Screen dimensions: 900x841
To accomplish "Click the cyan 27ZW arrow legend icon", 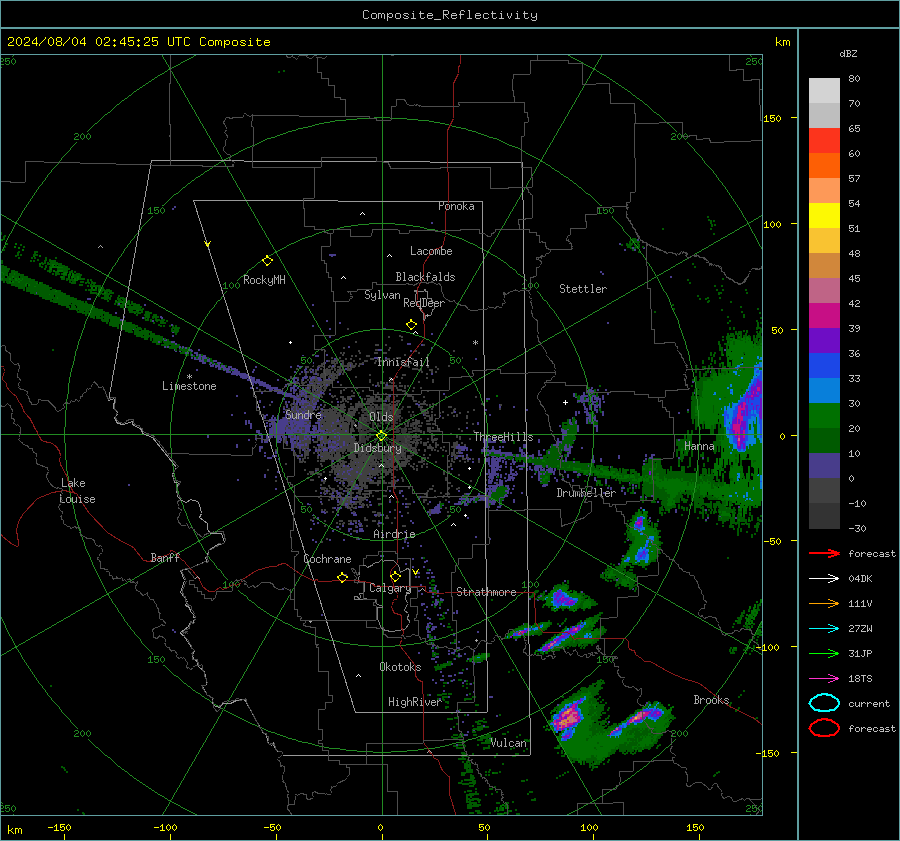I will [x=824, y=629].
